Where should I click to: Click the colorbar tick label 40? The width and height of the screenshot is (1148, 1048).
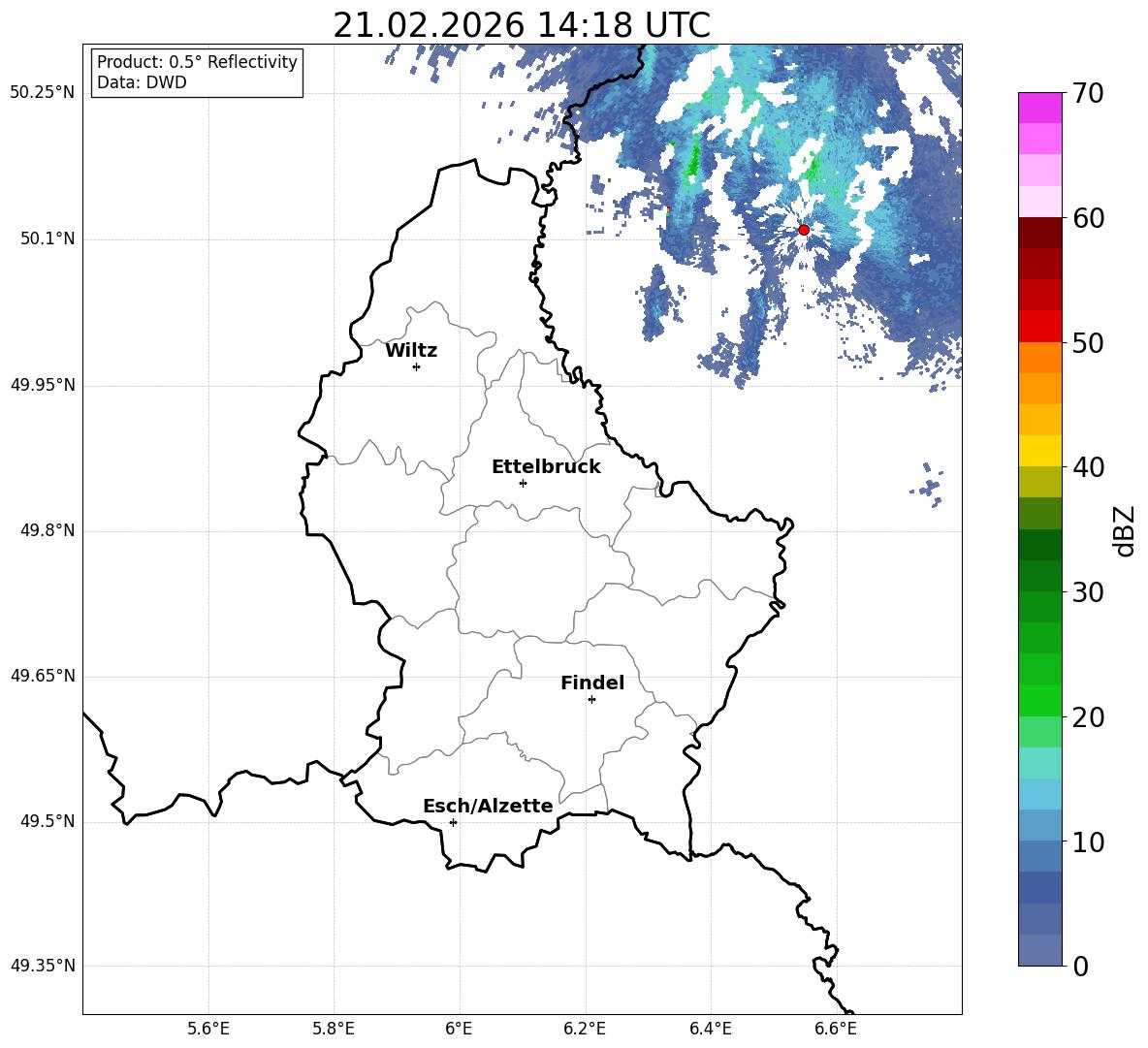pyautogui.click(x=1088, y=467)
